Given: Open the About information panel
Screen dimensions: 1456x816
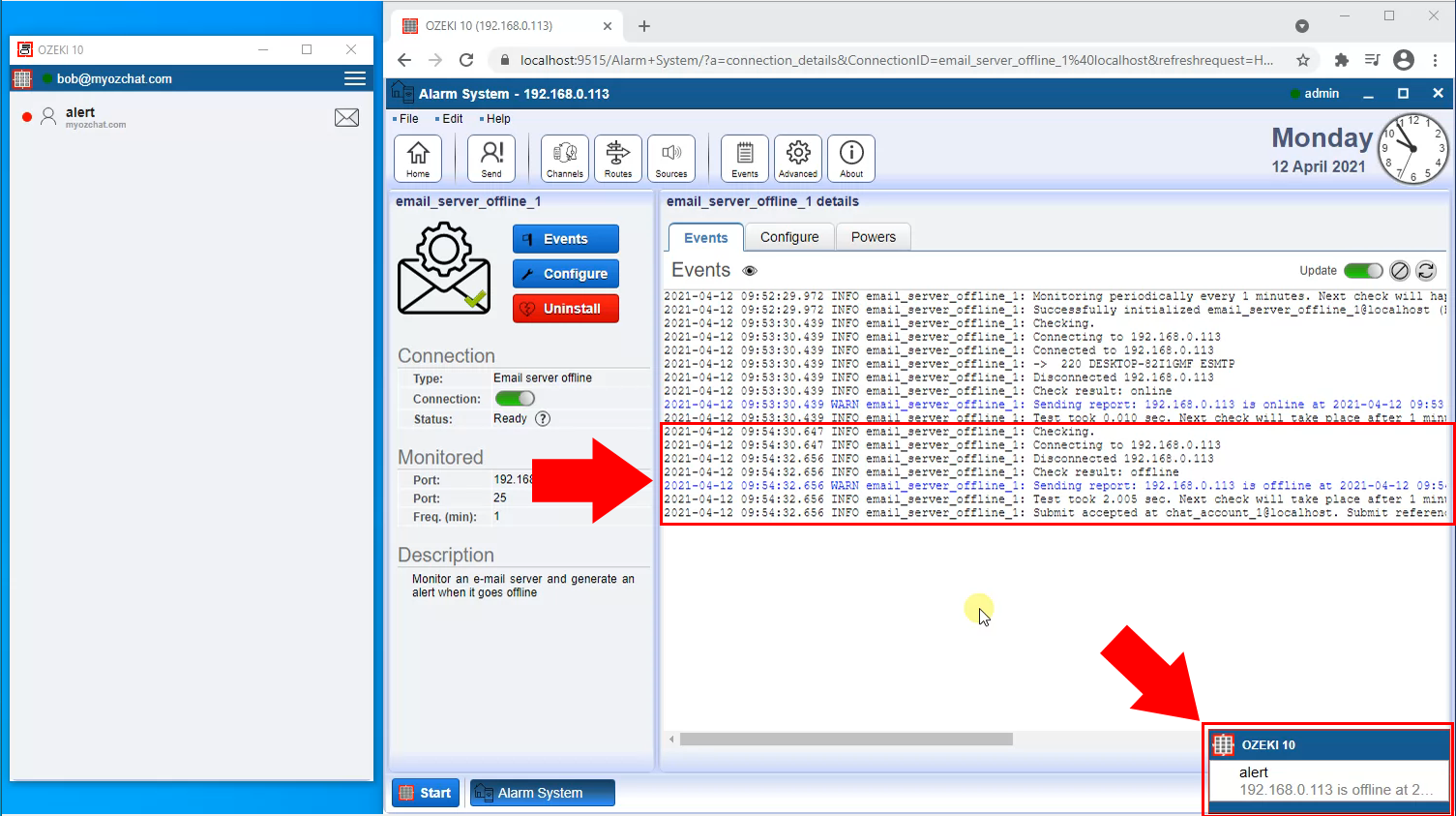Looking at the screenshot, I should 850,158.
